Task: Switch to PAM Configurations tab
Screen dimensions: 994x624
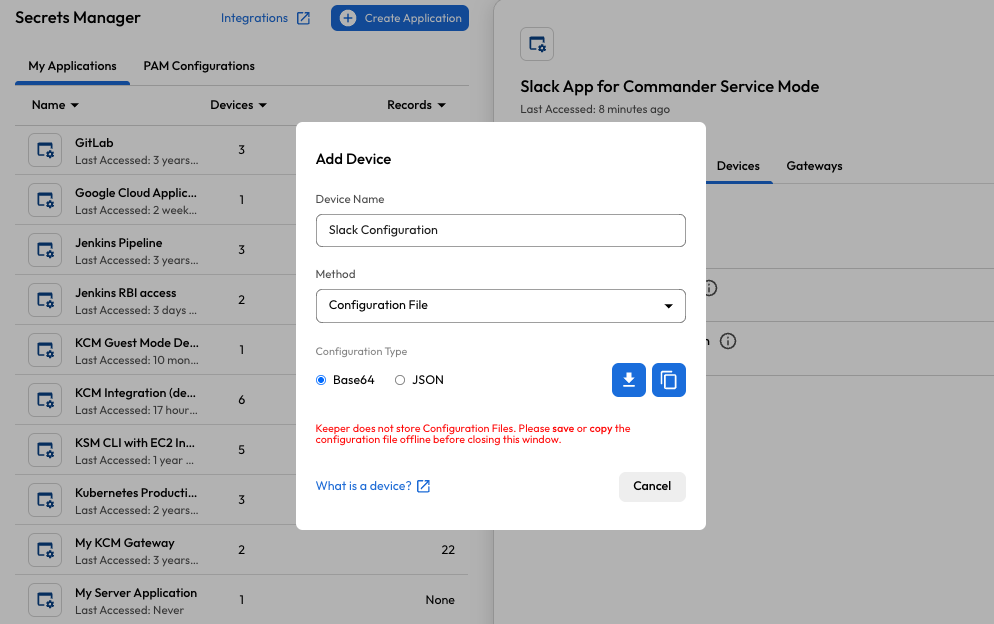Action: coord(199,66)
